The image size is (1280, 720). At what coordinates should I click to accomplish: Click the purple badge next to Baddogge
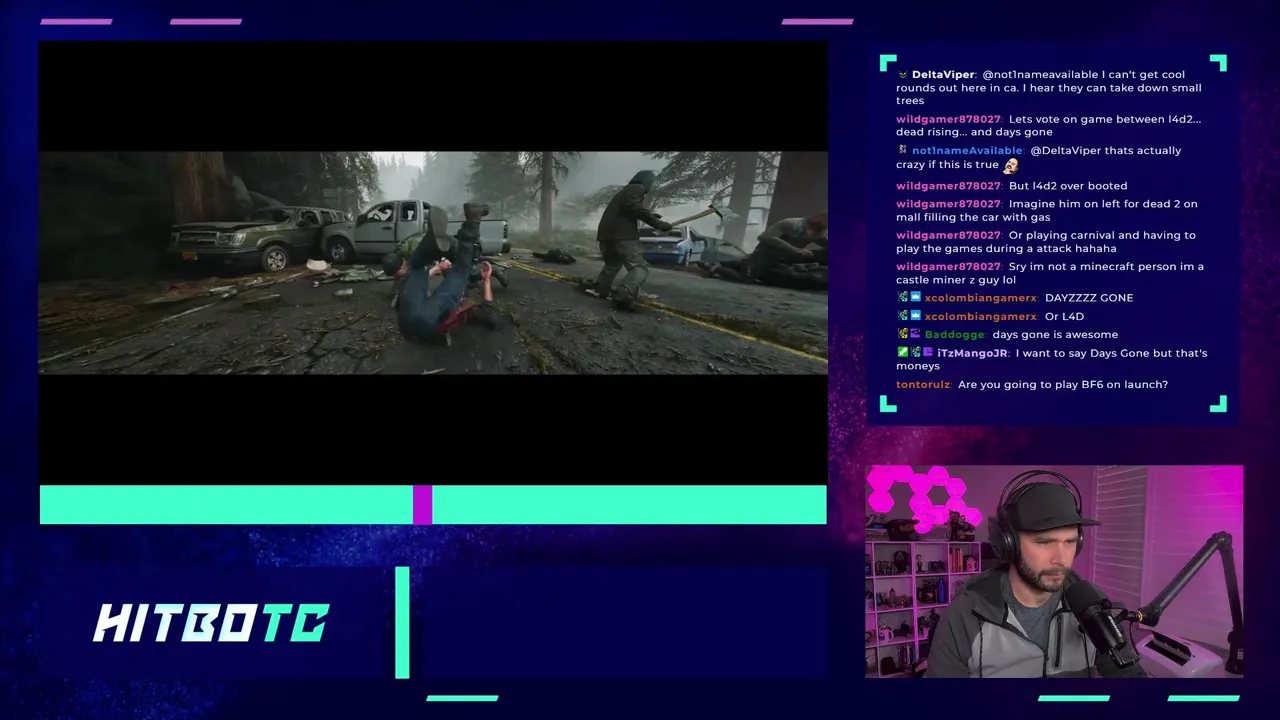pos(915,335)
